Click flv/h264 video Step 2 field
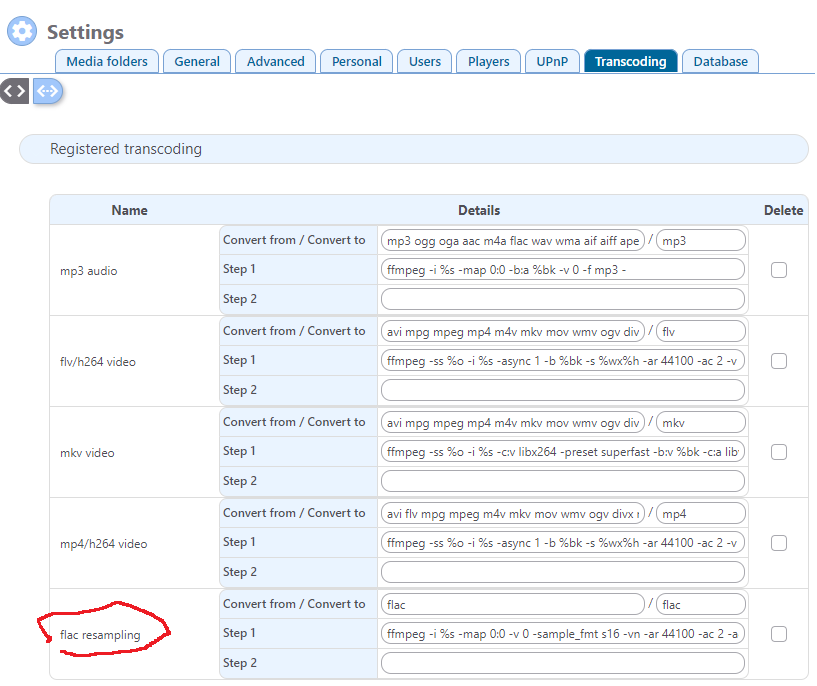817x686 pixels. click(x=563, y=390)
